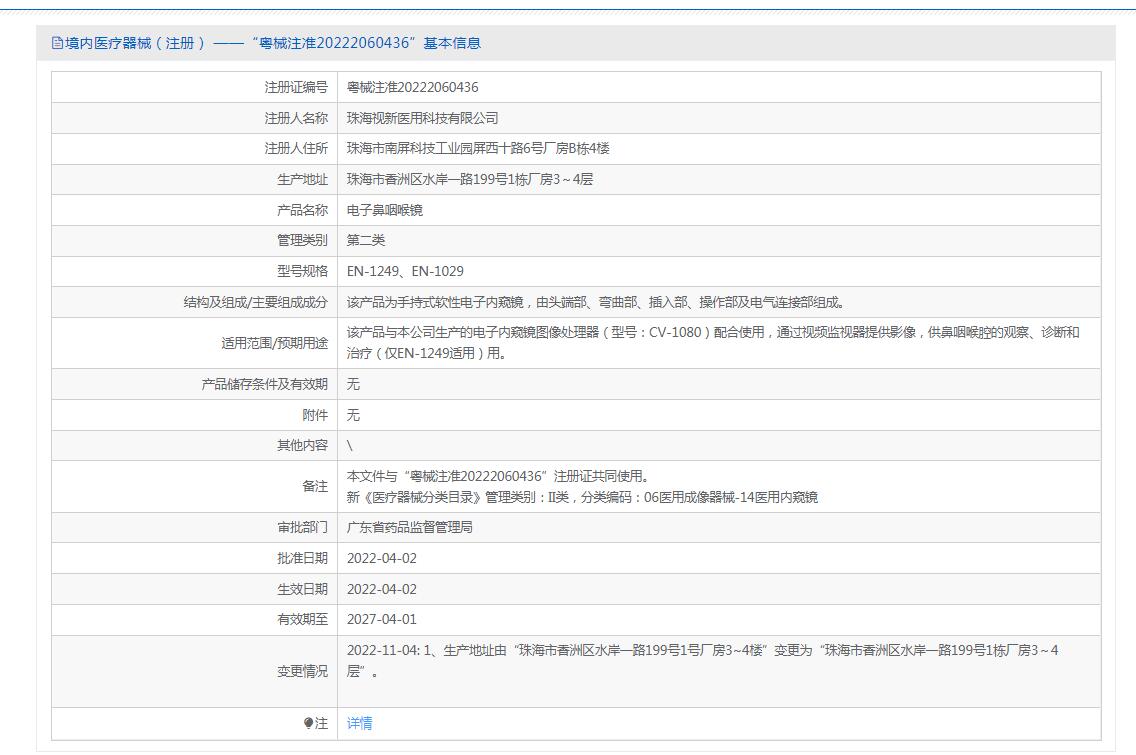Click the document icon in the header
Viewport: 1136px width, 755px height.
click(x=57, y=43)
